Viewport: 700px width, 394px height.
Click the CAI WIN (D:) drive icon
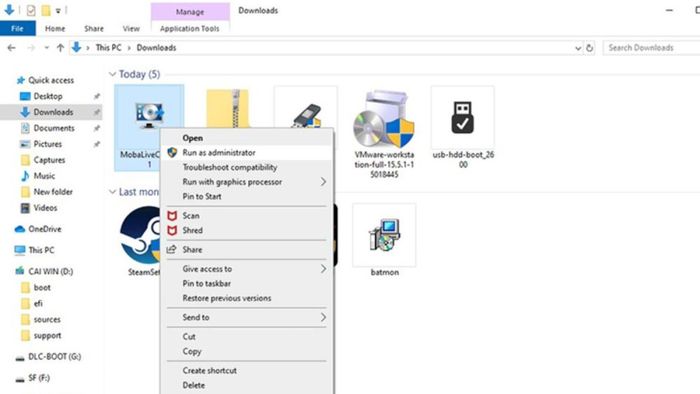tap(20, 271)
